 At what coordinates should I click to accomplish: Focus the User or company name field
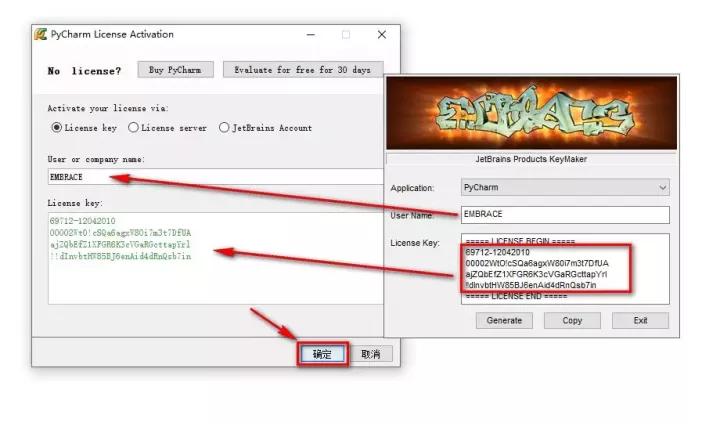pos(215,177)
